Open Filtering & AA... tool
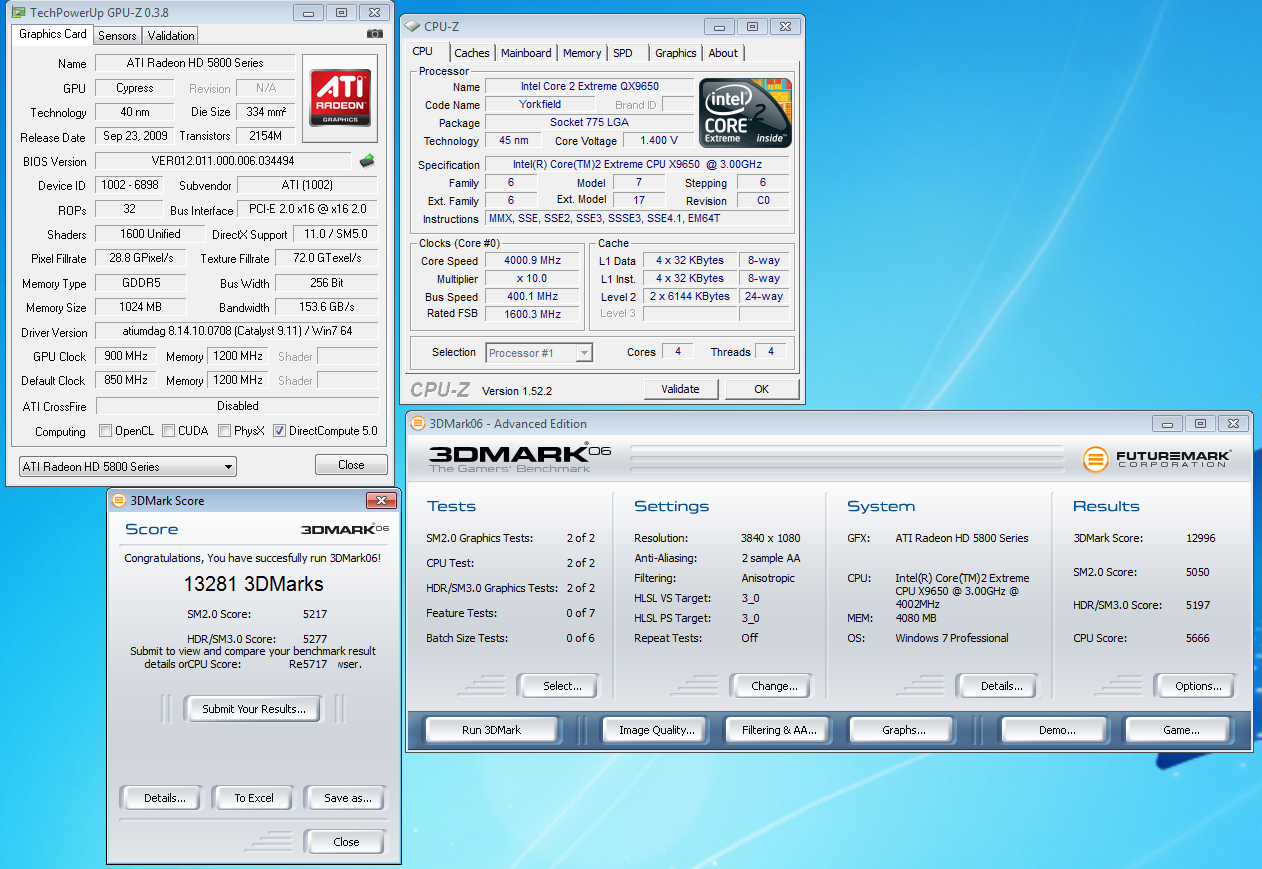1262x869 pixels. click(x=779, y=730)
